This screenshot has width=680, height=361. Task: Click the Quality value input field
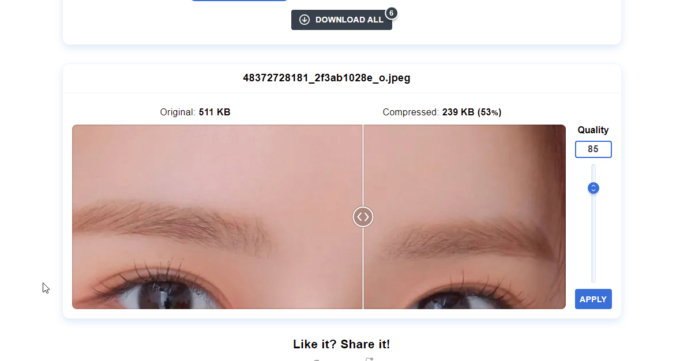tap(593, 149)
